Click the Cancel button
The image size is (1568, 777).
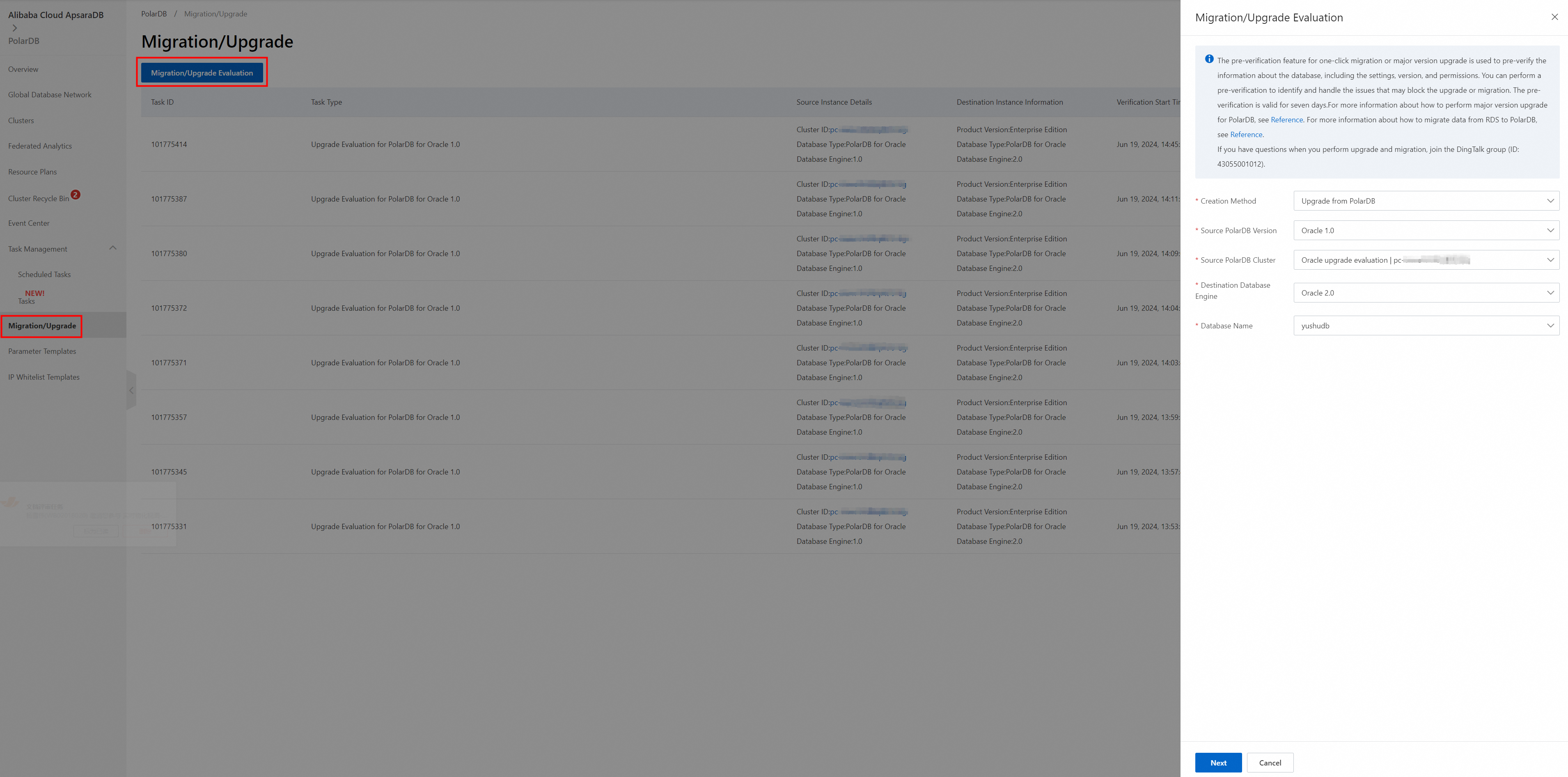click(1270, 762)
